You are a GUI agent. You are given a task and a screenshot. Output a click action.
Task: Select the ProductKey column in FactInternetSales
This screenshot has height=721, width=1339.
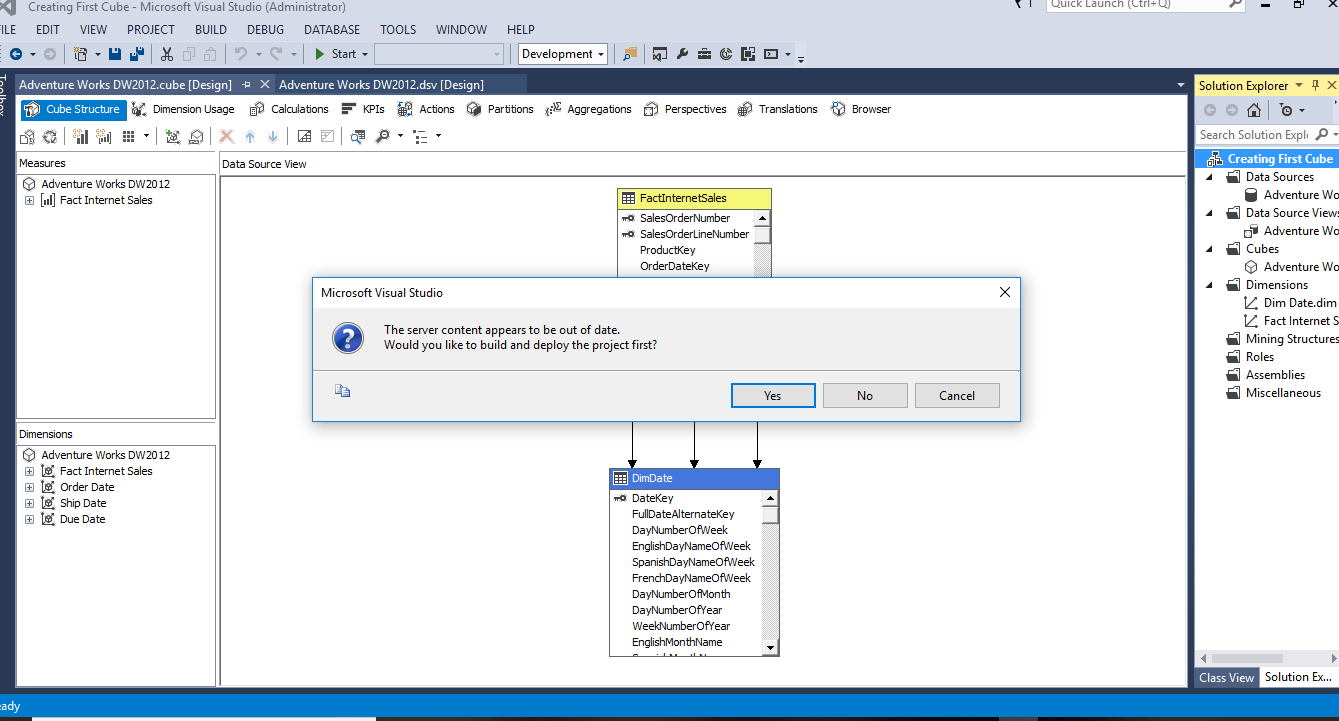[668, 250]
